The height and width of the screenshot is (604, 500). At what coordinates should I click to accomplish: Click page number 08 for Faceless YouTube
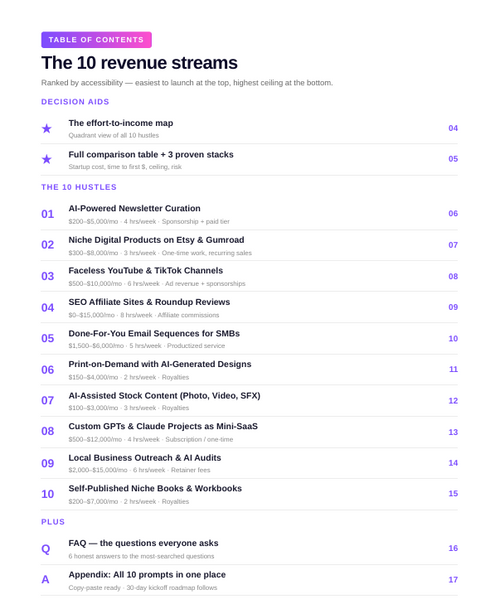click(x=453, y=277)
